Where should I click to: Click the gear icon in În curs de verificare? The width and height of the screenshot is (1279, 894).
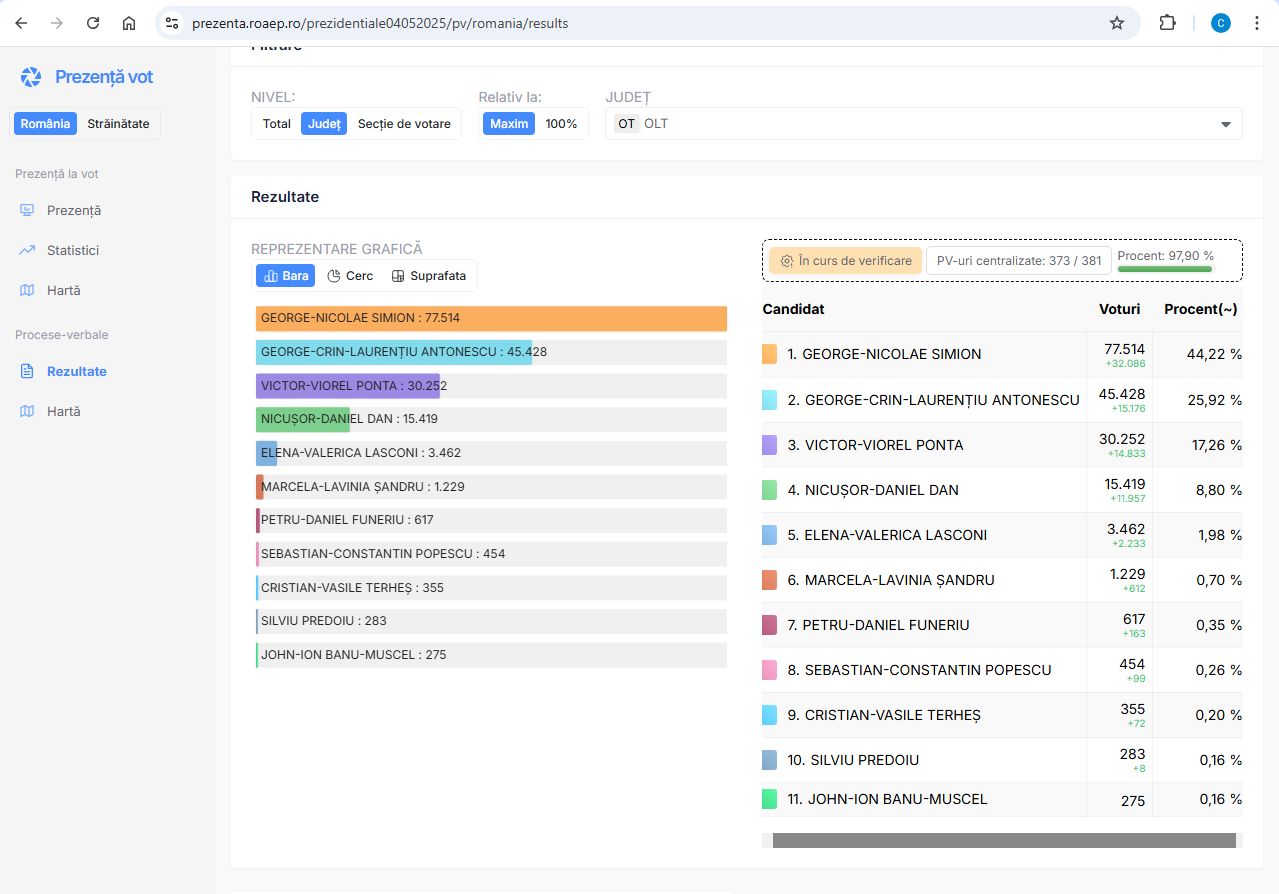[787, 261]
